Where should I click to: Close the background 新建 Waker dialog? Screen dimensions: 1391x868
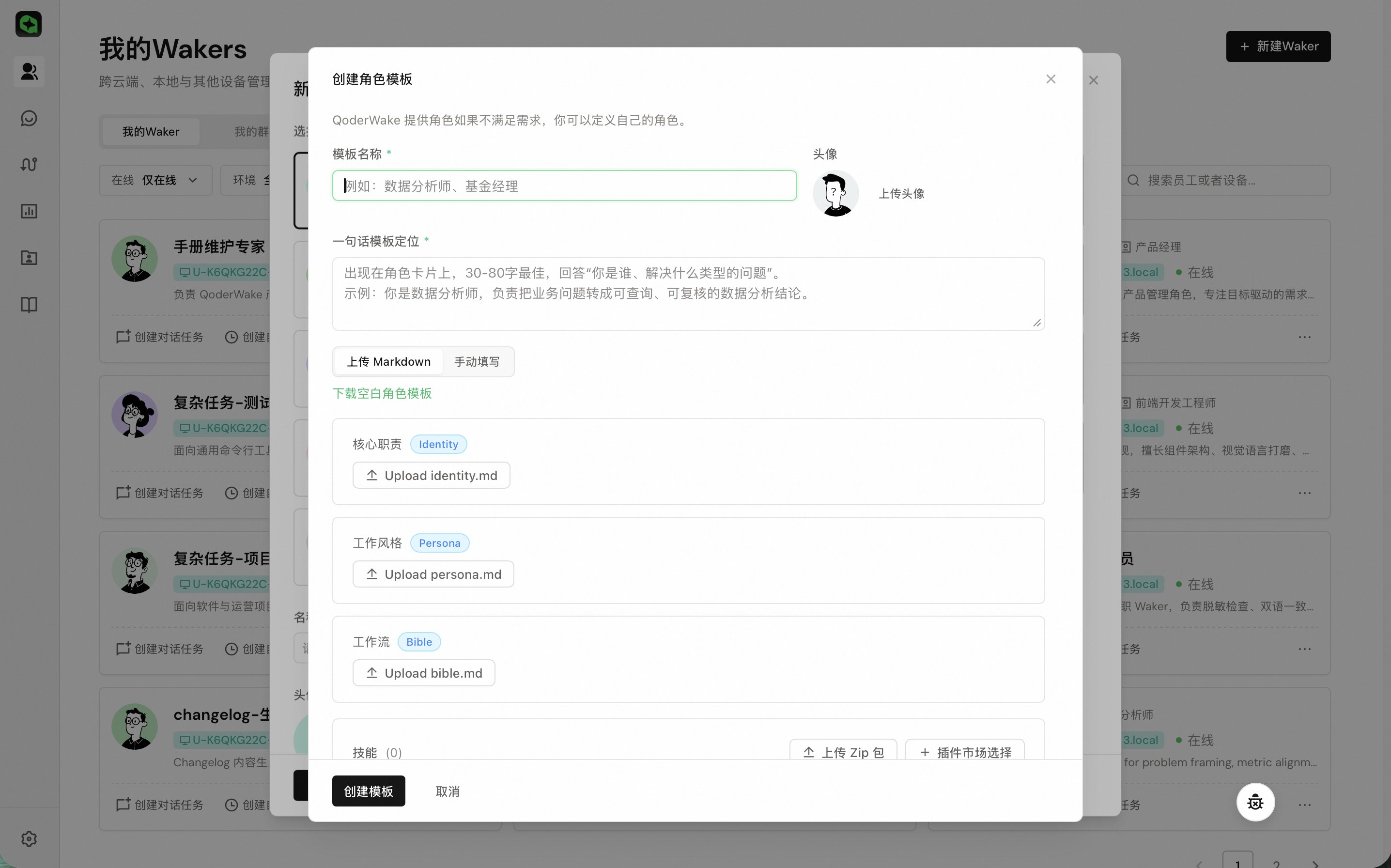(x=1094, y=80)
